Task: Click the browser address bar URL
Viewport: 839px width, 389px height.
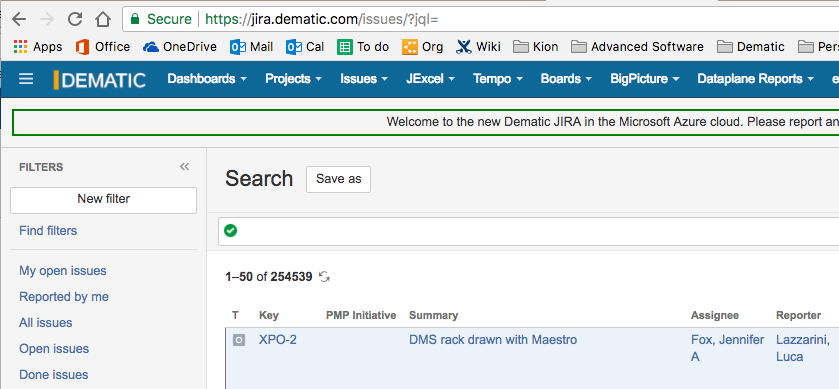Action: tap(322, 20)
